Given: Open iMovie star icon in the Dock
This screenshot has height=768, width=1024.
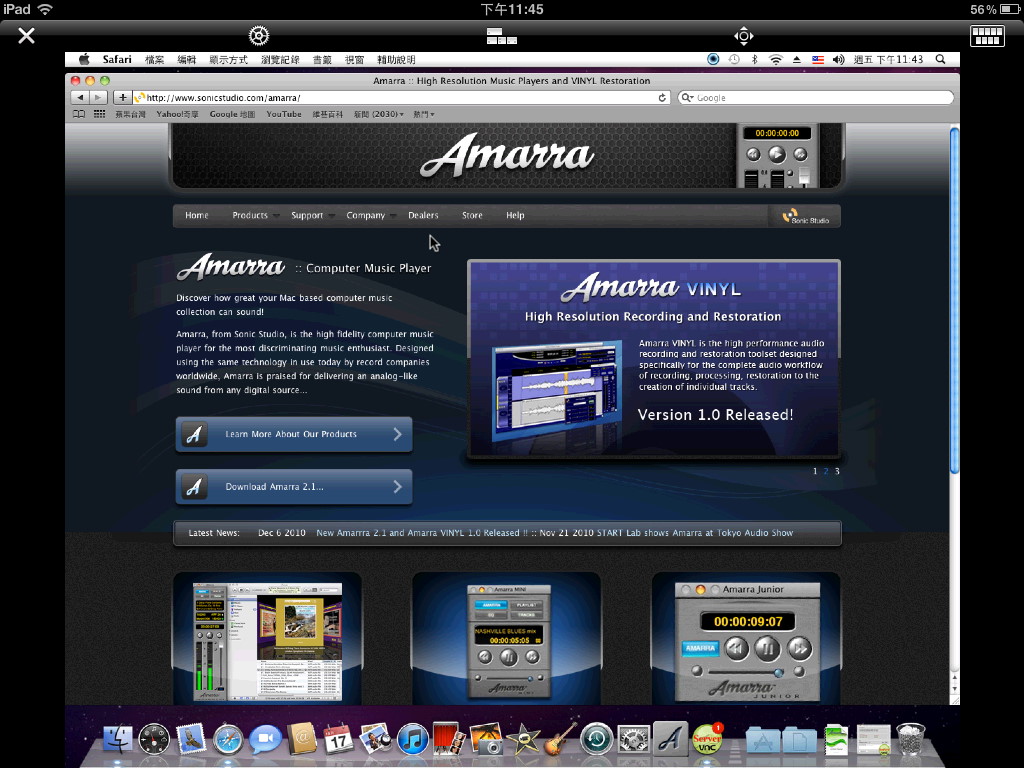Looking at the screenshot, I should [x=523, y=740].
